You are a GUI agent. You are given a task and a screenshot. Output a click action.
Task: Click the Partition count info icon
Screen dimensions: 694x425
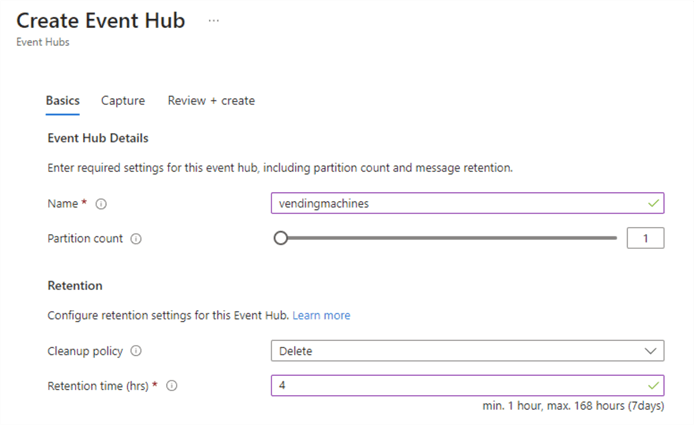click(136, 239)
